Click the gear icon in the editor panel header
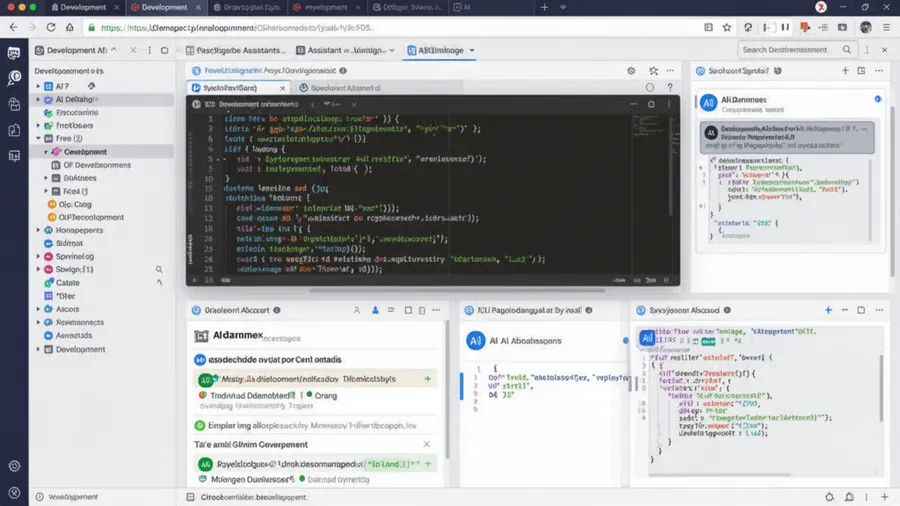Screen dimensions: 900x506 [x=631, y=71]
